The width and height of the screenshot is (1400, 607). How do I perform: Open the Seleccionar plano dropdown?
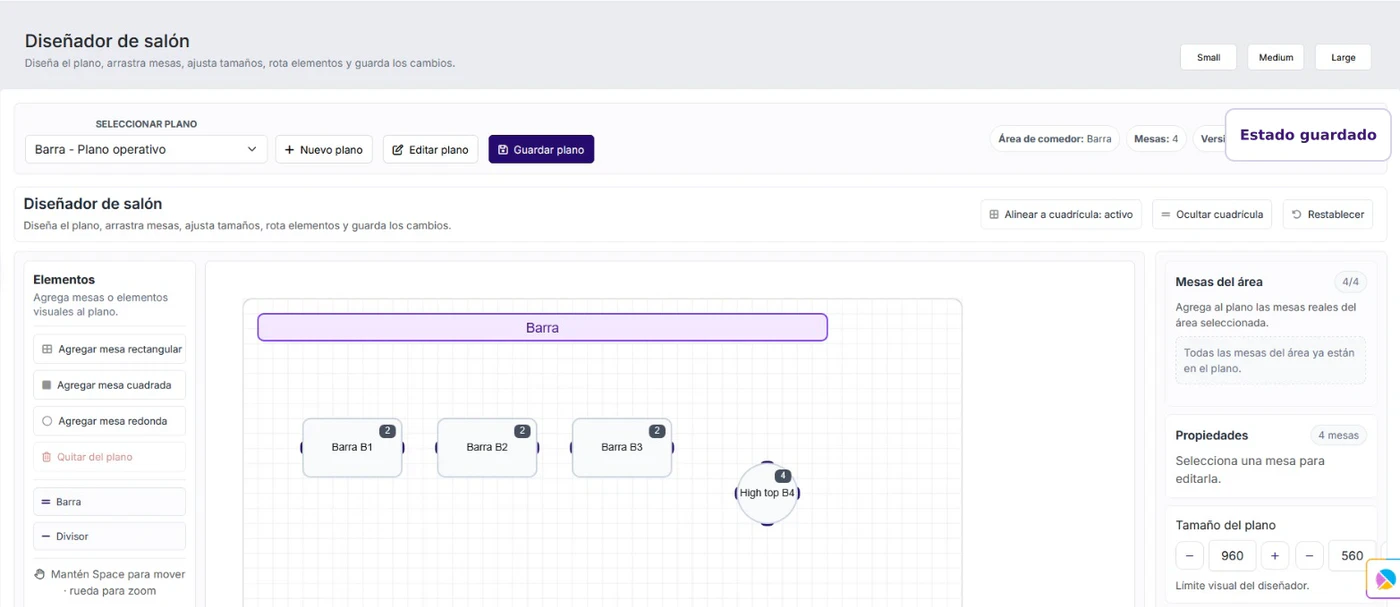click(x=146, y=149)
